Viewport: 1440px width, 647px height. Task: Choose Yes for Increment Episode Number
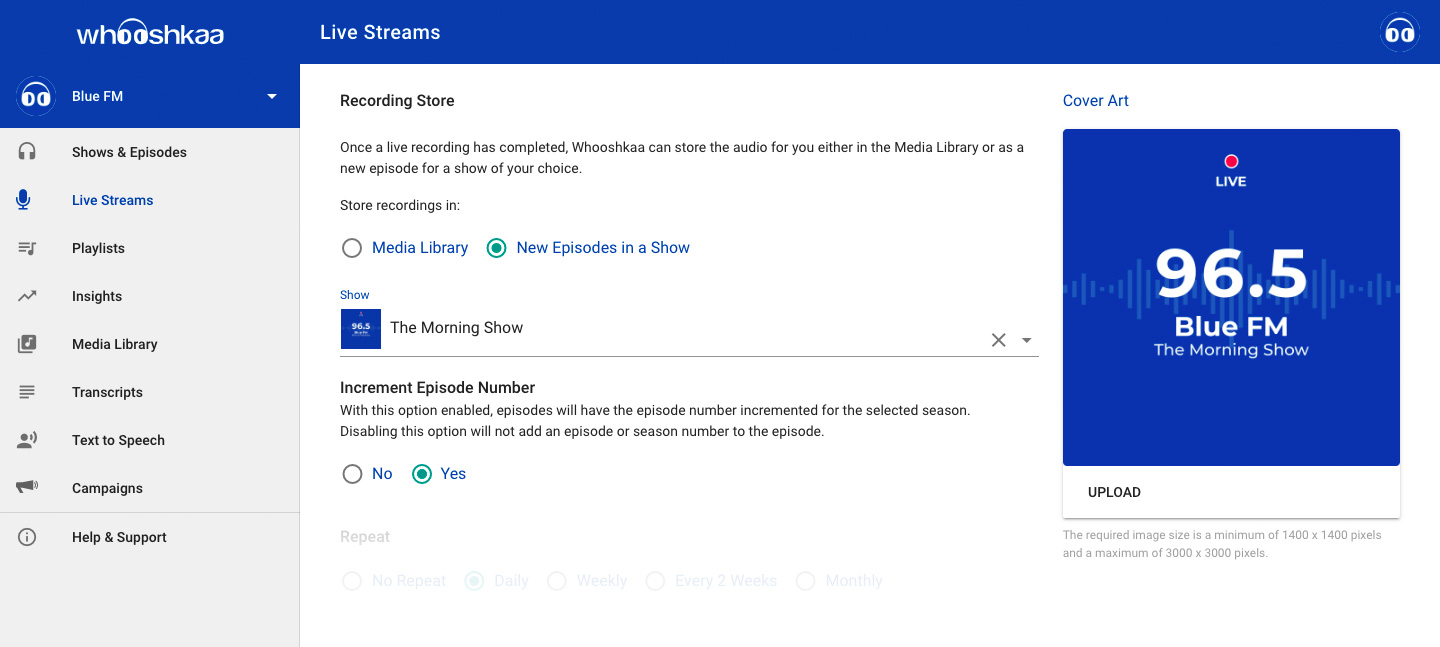tap(422, 474)
